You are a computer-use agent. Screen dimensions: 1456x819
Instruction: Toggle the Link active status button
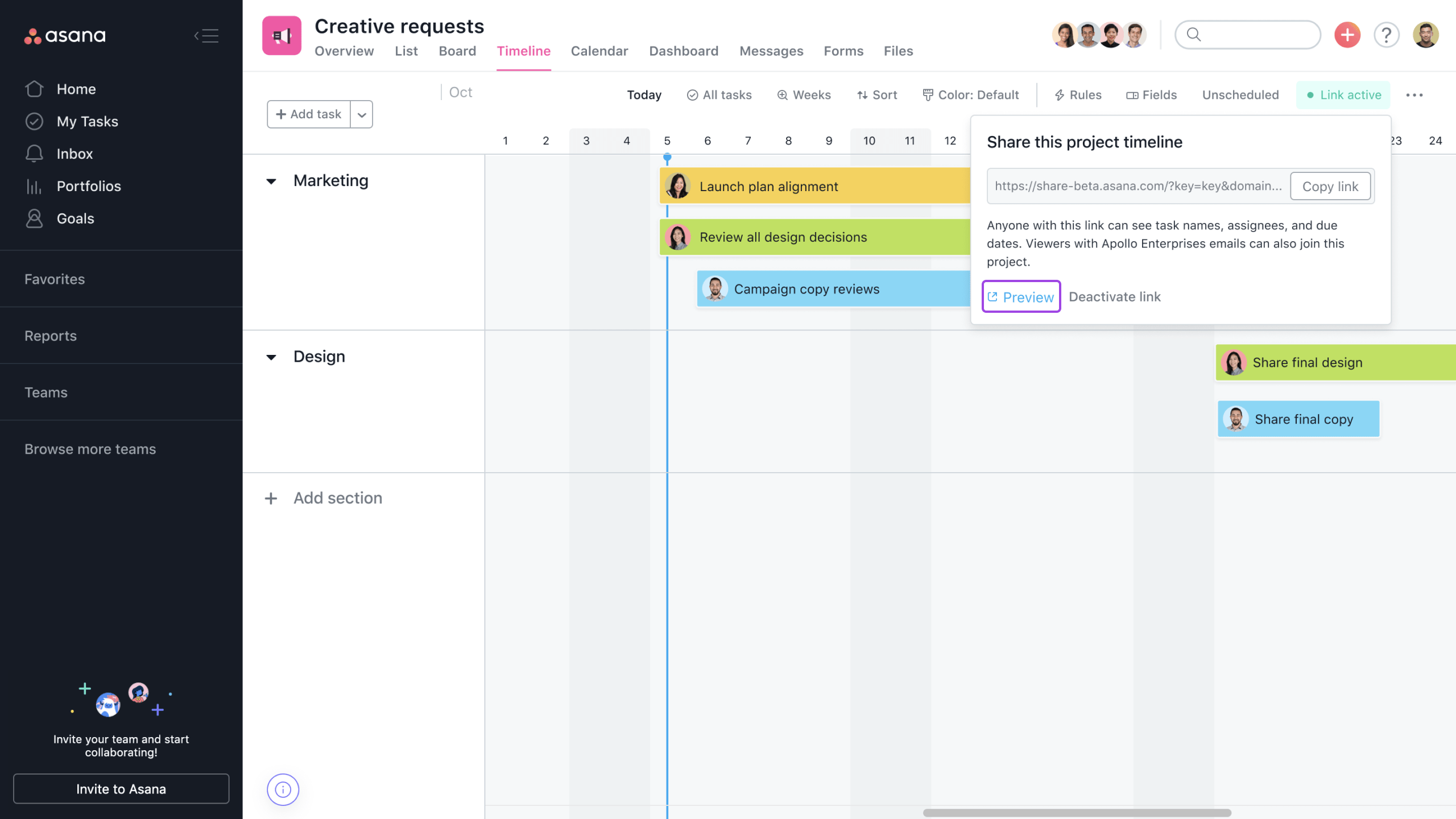point(1343,95)
